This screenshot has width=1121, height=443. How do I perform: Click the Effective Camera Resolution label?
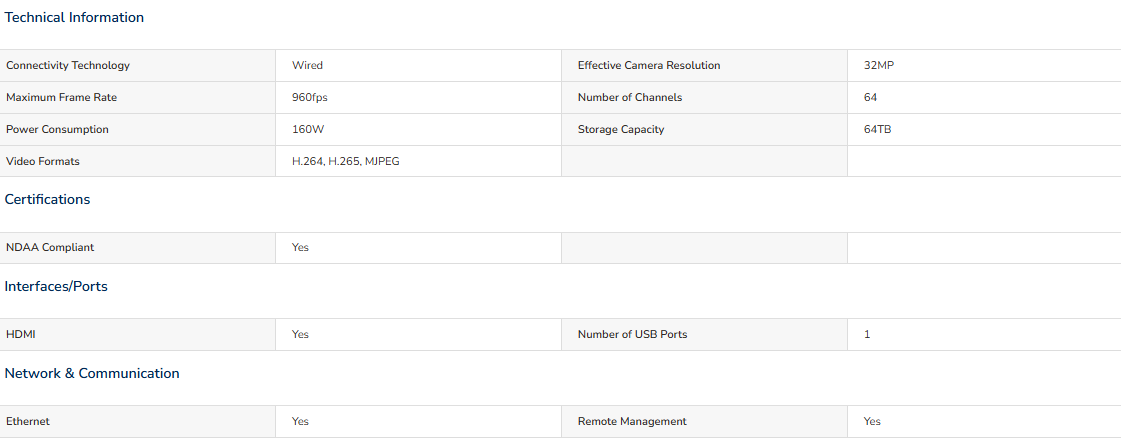(x=649, y=66)
